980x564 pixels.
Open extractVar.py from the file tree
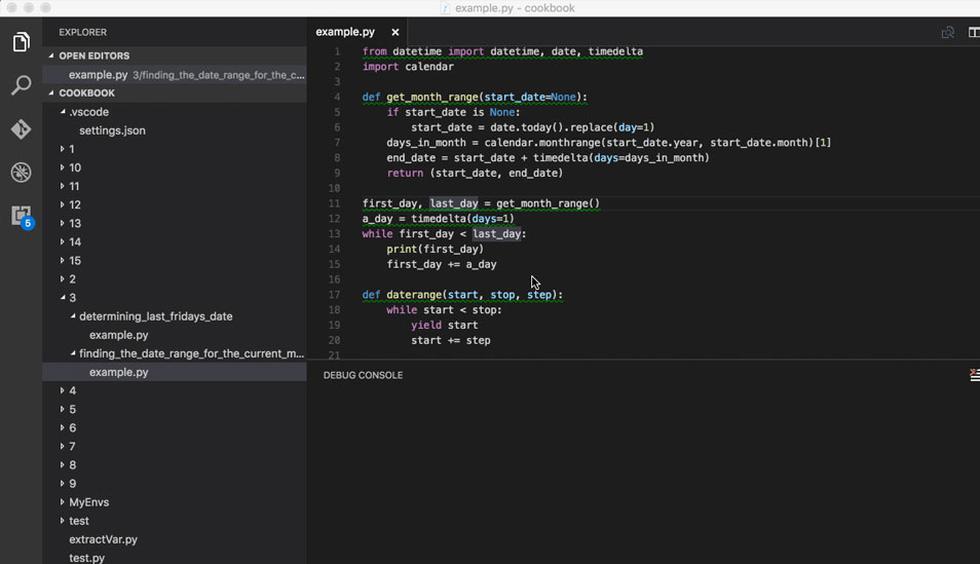[x=103, y=539]
